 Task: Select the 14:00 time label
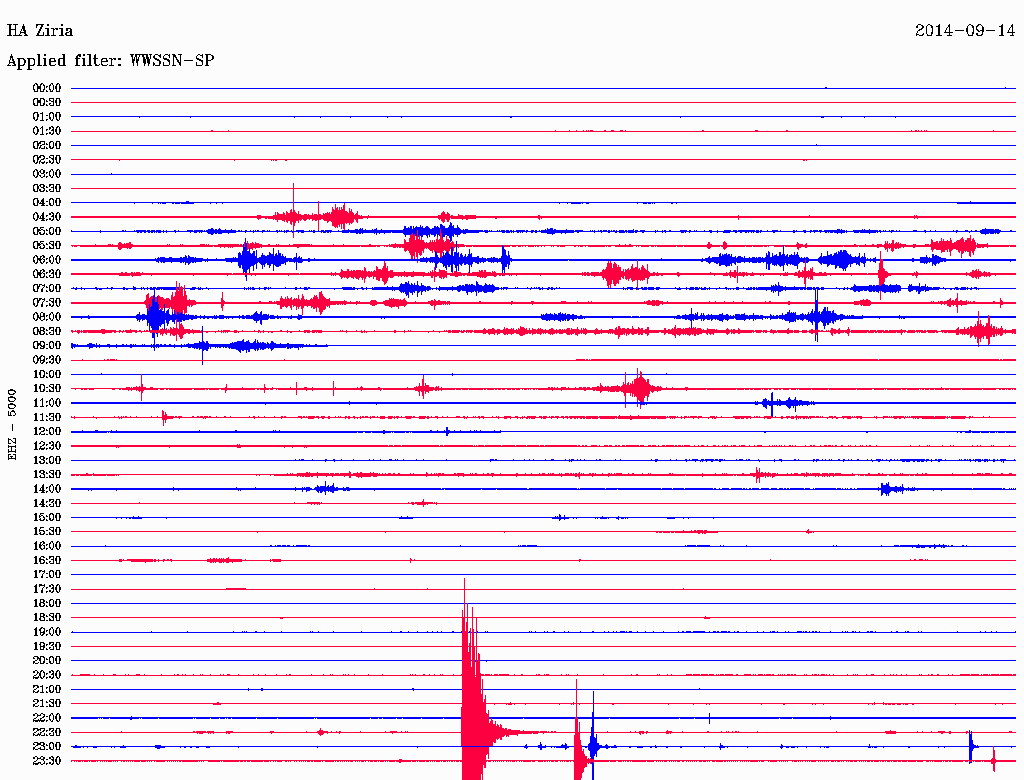47,489
